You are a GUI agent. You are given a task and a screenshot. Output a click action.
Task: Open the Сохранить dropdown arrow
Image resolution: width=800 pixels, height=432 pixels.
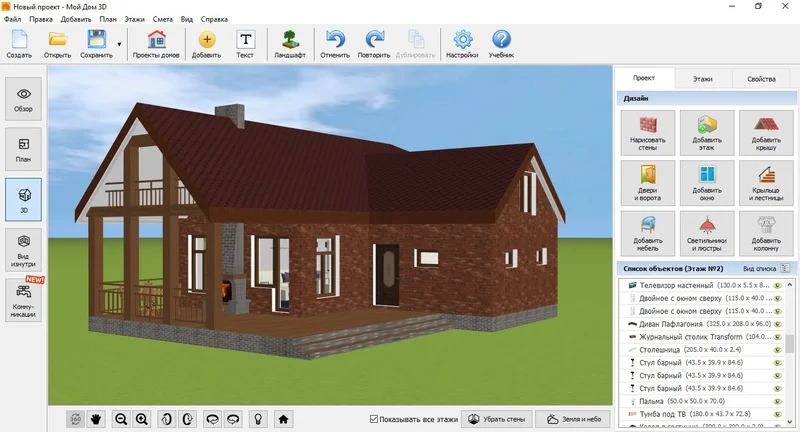119,44
